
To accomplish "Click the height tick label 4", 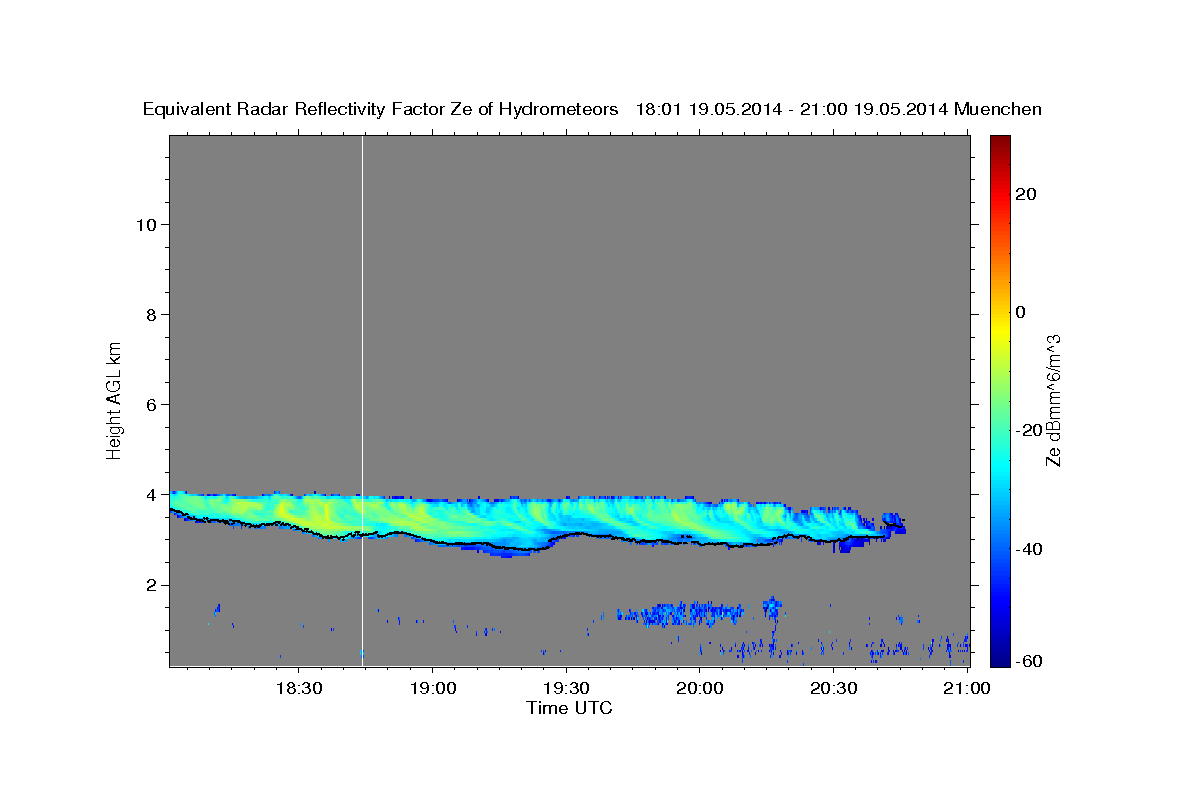I will [151, 494].
